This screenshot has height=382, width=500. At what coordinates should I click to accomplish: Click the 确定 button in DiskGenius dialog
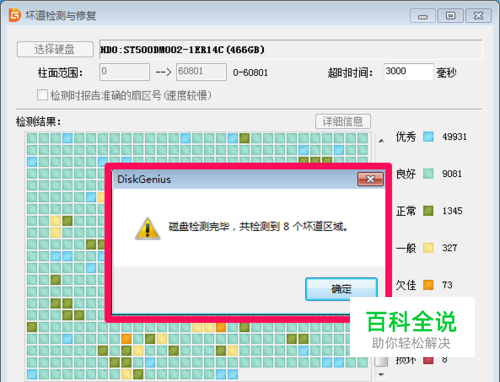[341, 289]
